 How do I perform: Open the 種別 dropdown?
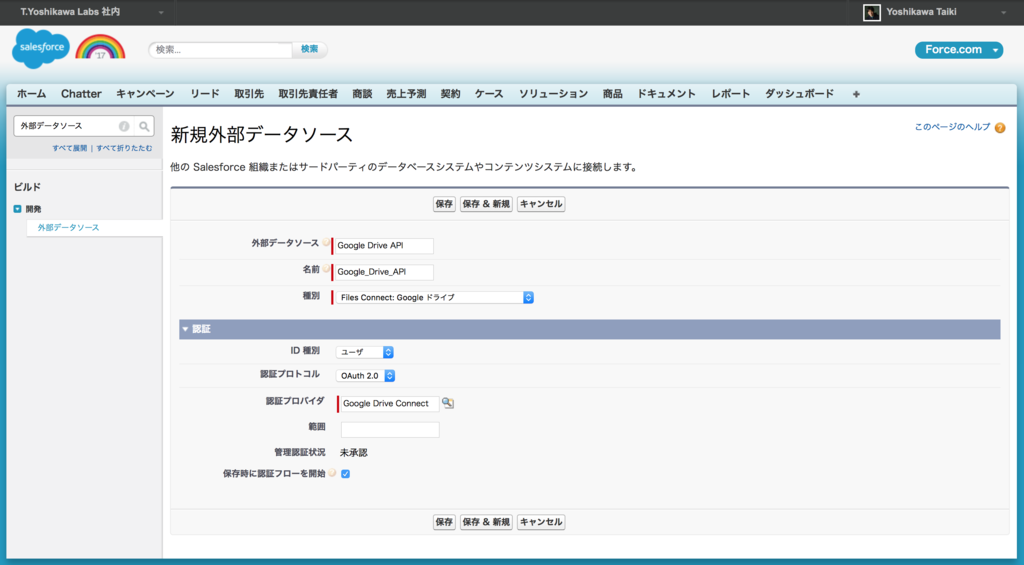(x=435, y=297)
